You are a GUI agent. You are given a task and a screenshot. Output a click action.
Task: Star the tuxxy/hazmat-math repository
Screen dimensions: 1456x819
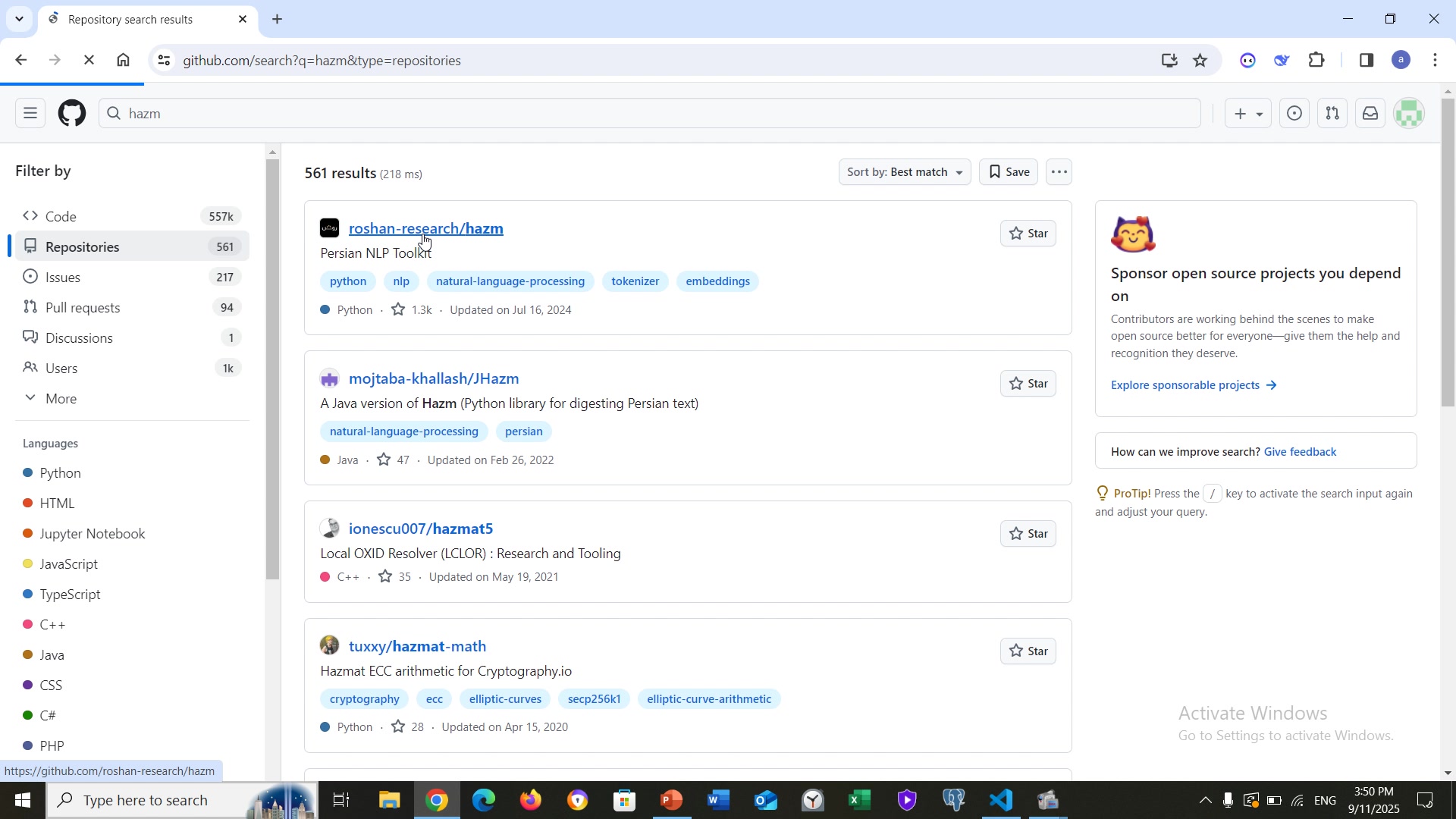[1028, 651]
